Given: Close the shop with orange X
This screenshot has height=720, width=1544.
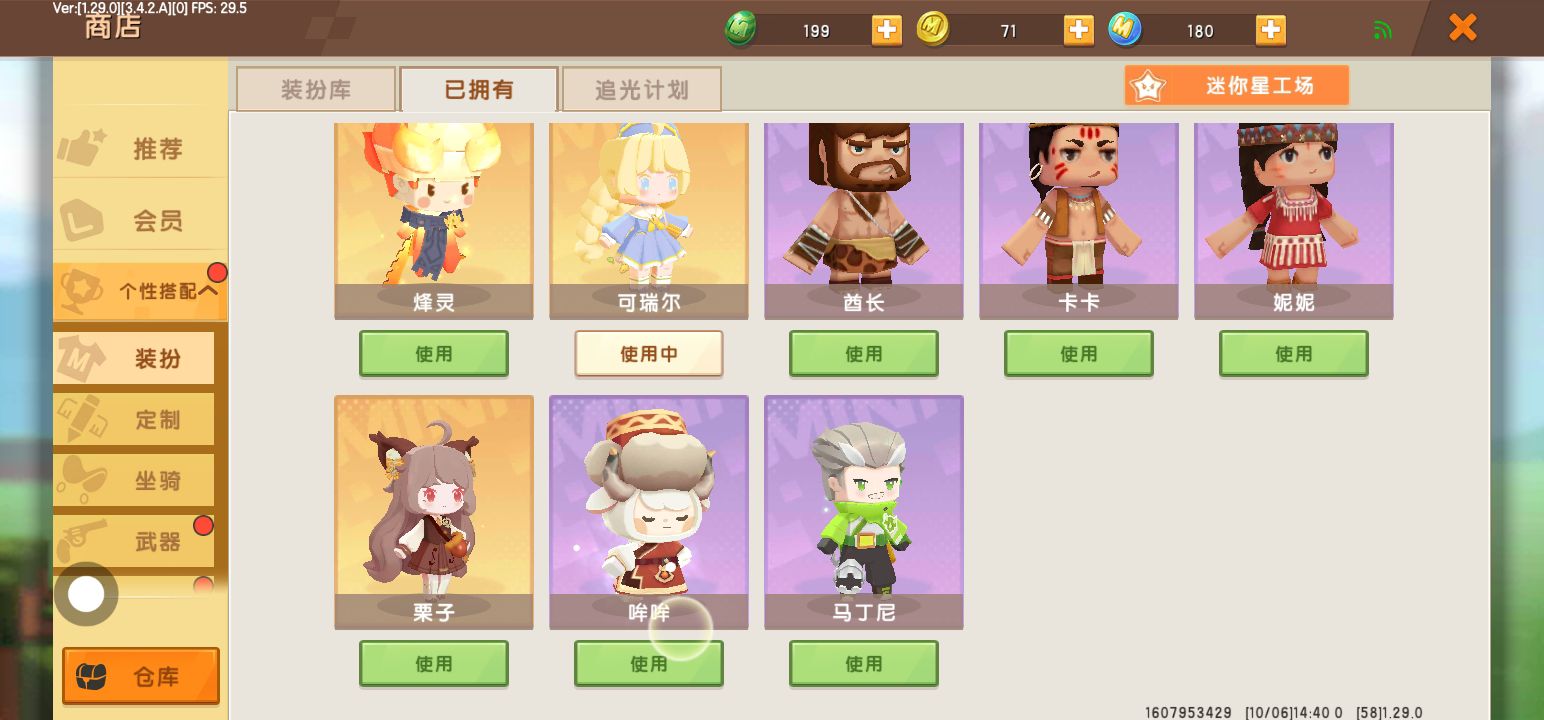Looking at the screenshot, I should (x=1462, y=28).
